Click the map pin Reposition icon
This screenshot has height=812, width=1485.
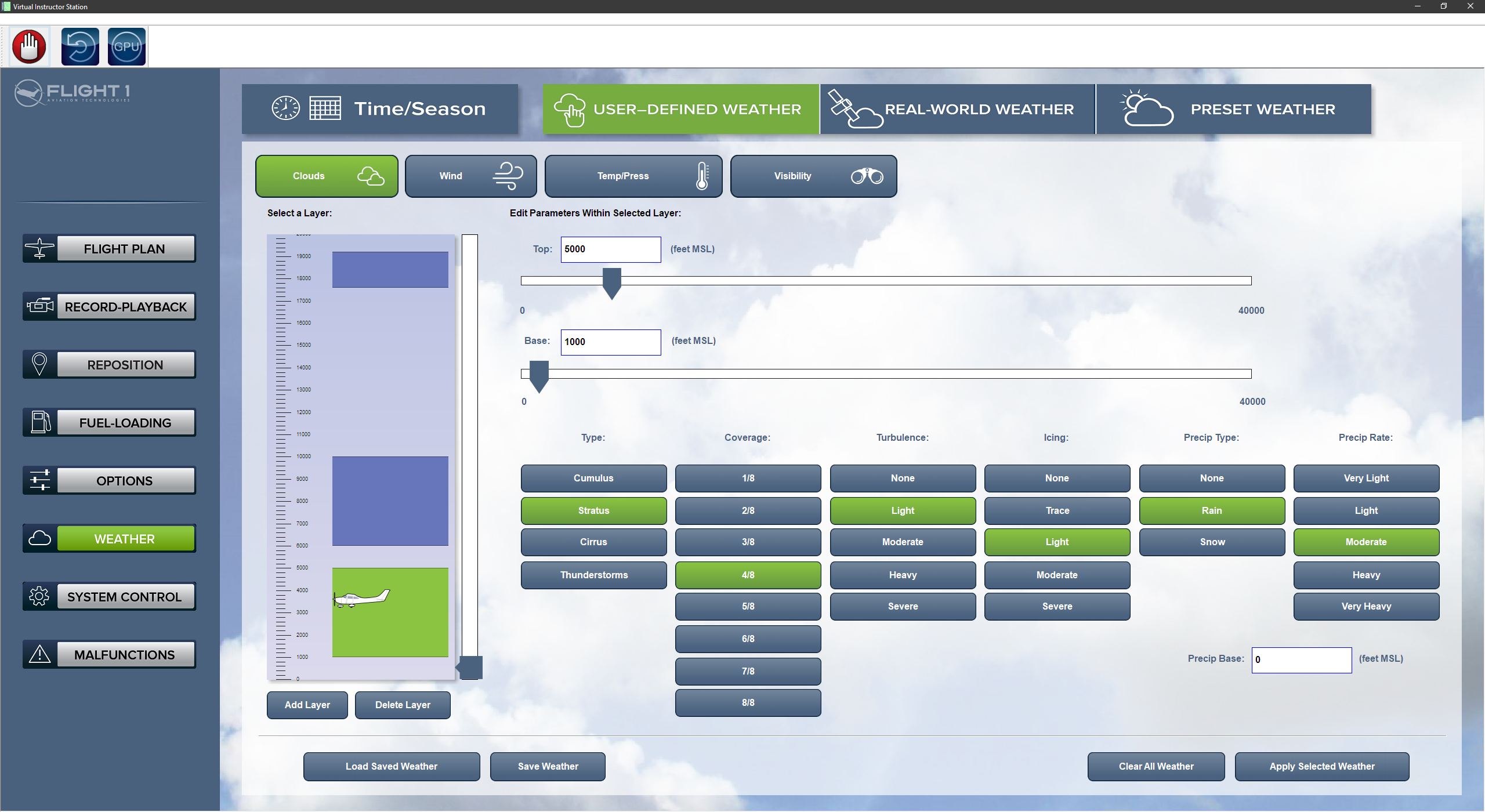pos(39,364)
